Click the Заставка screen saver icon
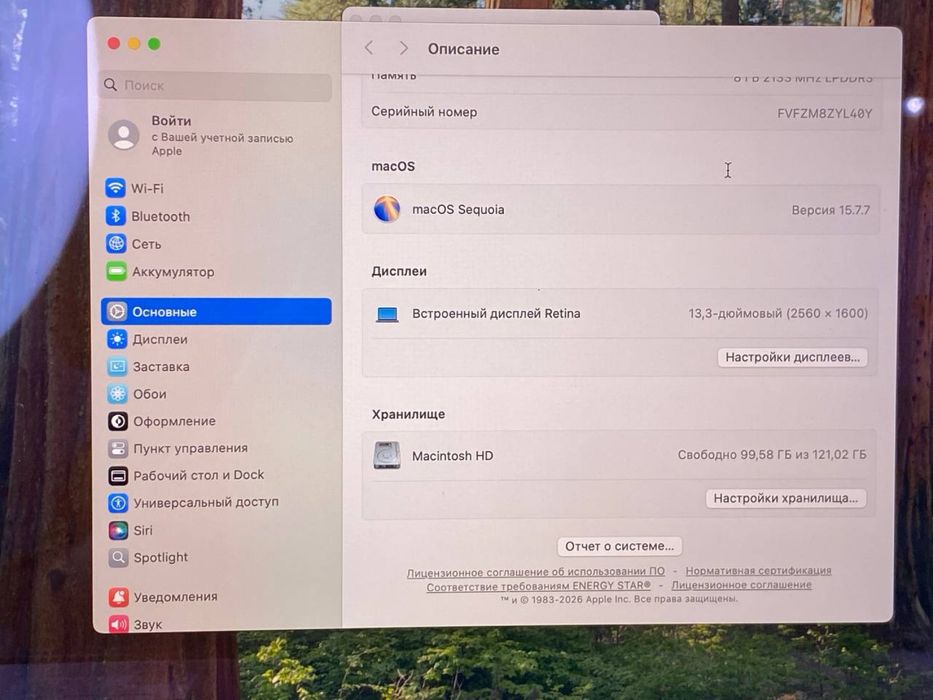The width and height of the screenshot is (933, 700). click(x=117, y=366)
